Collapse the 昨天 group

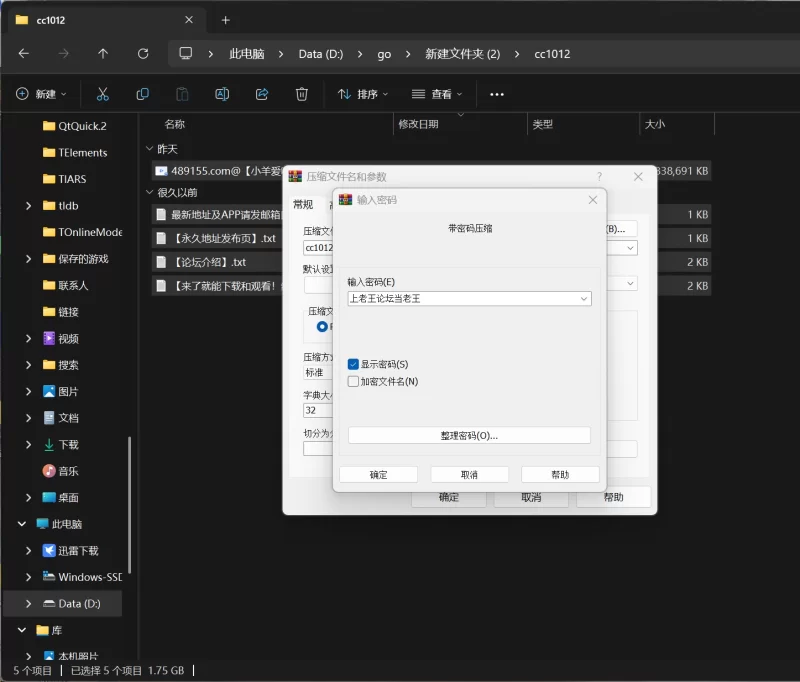click(149, 148)
